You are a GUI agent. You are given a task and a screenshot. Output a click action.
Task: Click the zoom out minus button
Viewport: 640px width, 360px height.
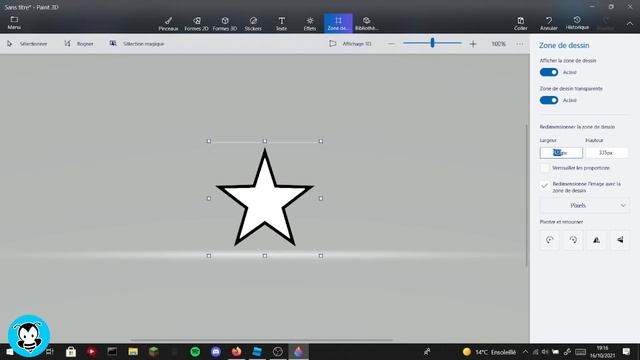point(391,44)
